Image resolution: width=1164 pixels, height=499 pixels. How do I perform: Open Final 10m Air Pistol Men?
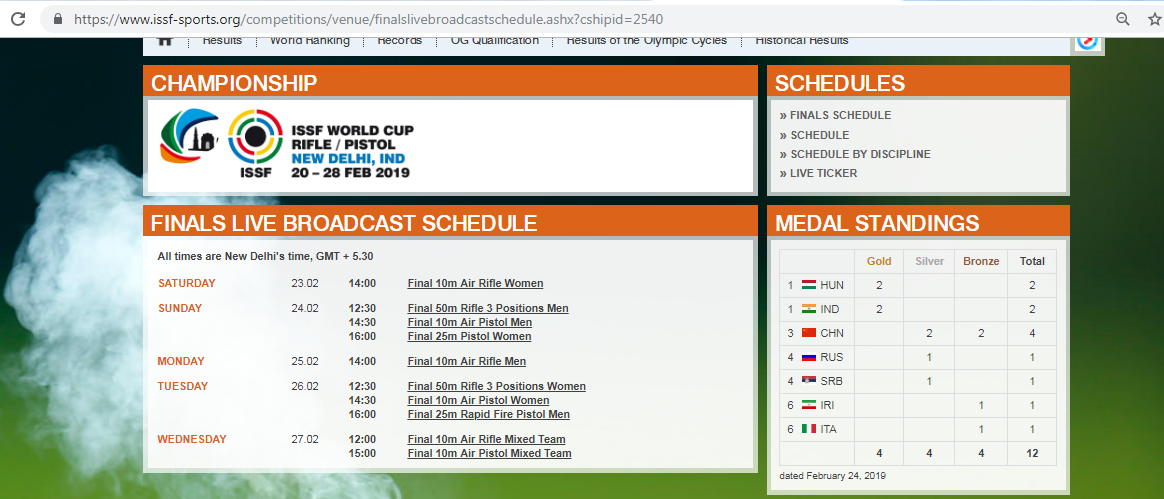tap(469, 322)
